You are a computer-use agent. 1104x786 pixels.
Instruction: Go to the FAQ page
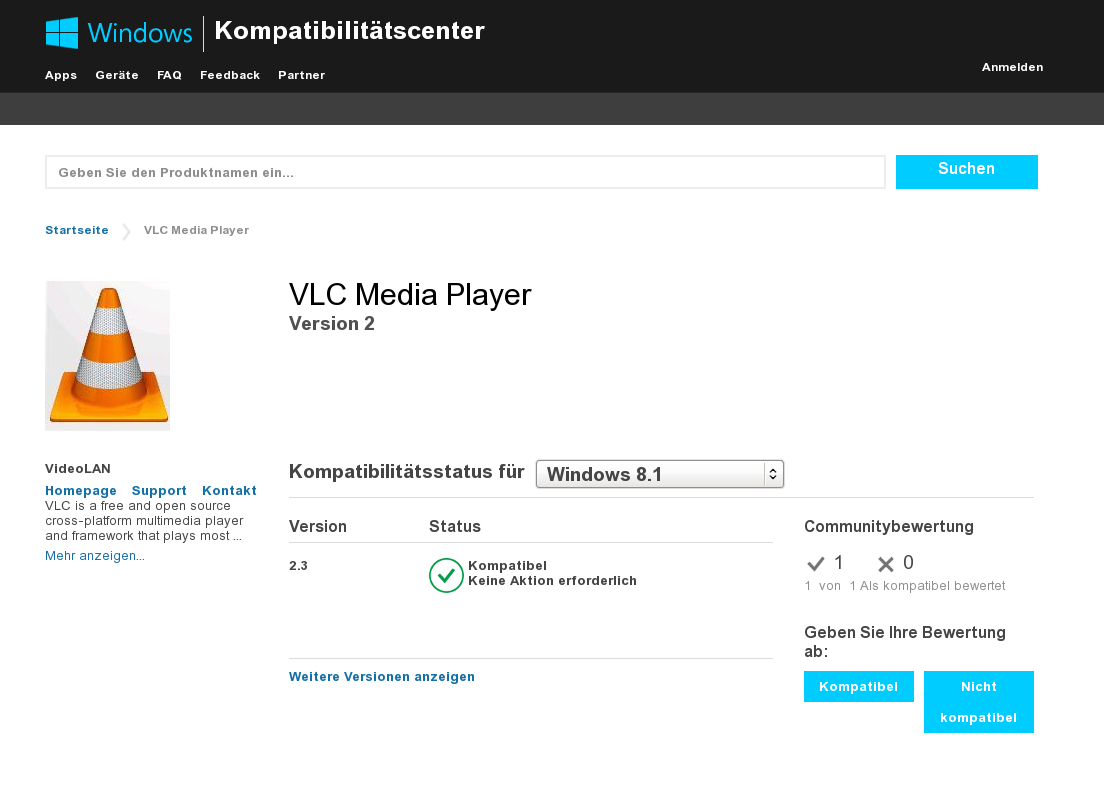pyautogui.click(x=169, y=75)
